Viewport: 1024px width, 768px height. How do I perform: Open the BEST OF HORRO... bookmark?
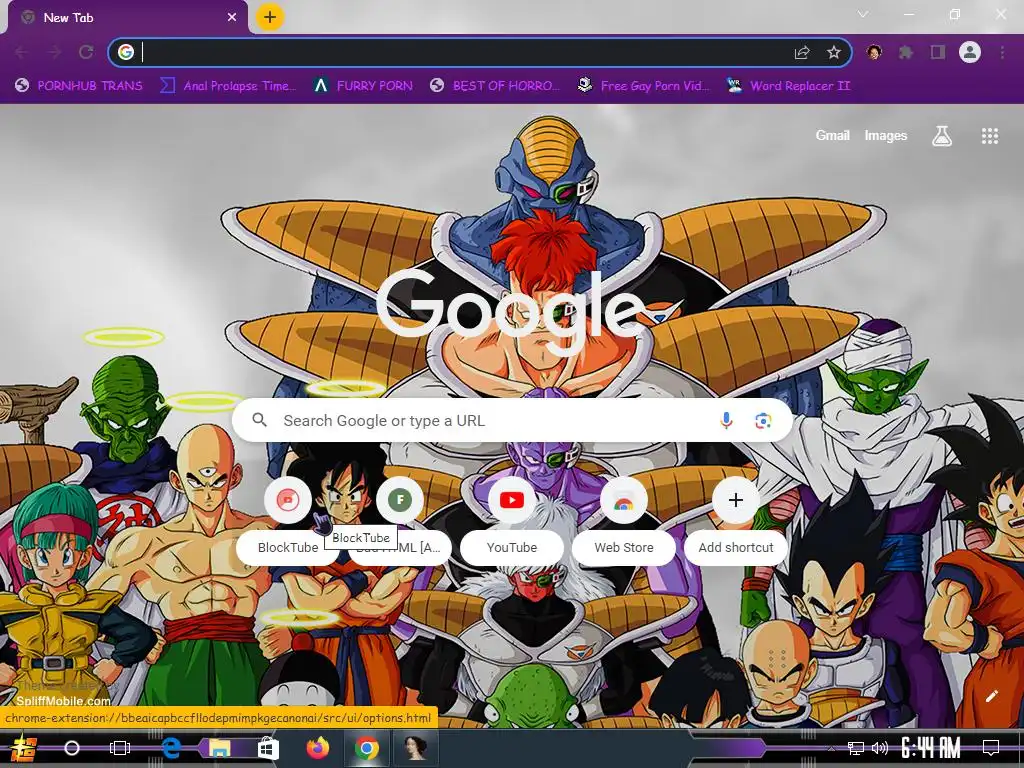pos(495,86)
